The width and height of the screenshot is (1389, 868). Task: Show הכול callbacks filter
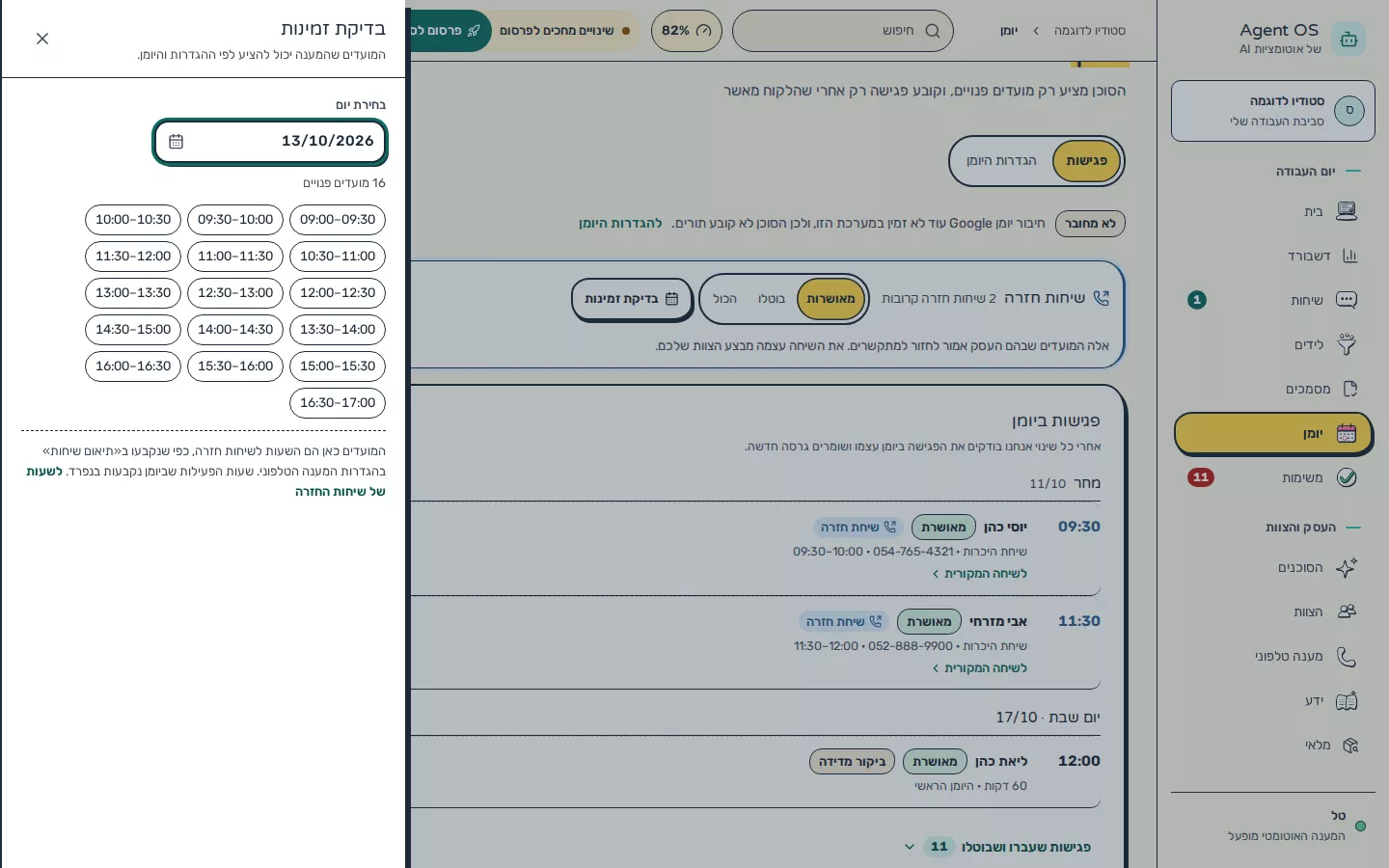pyautogui.click(x=725, y=299)
